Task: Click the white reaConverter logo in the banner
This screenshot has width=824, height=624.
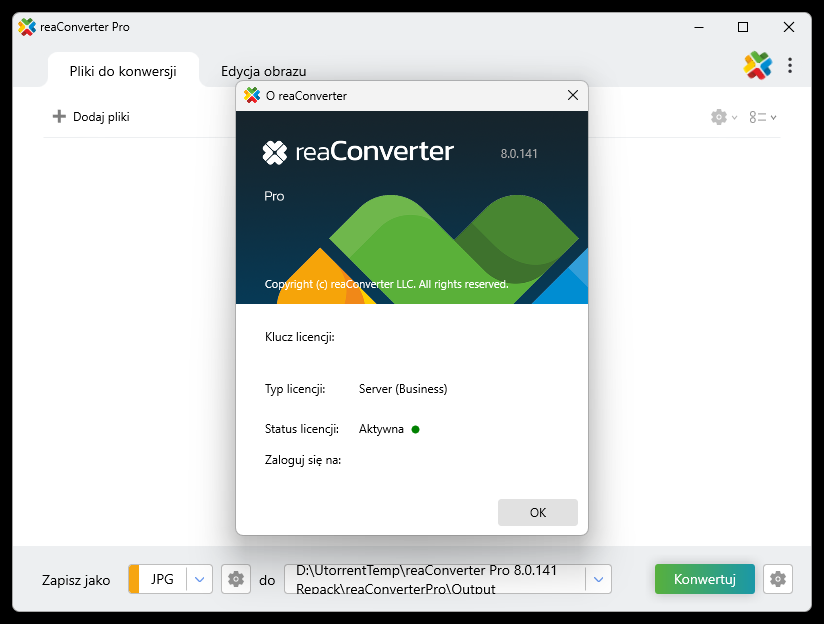Action: pyautogui.click(x=358, y=152)
